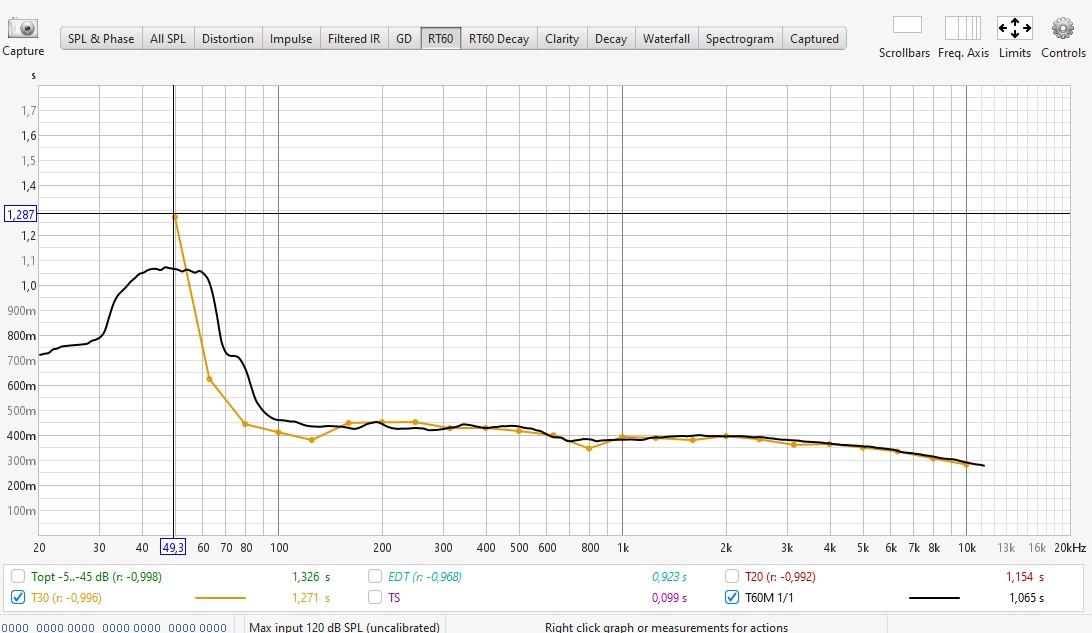This screenshot has height=633, width=1092.
Task: Switch to the SPL & Phase tab
Action: pos(100,39)
